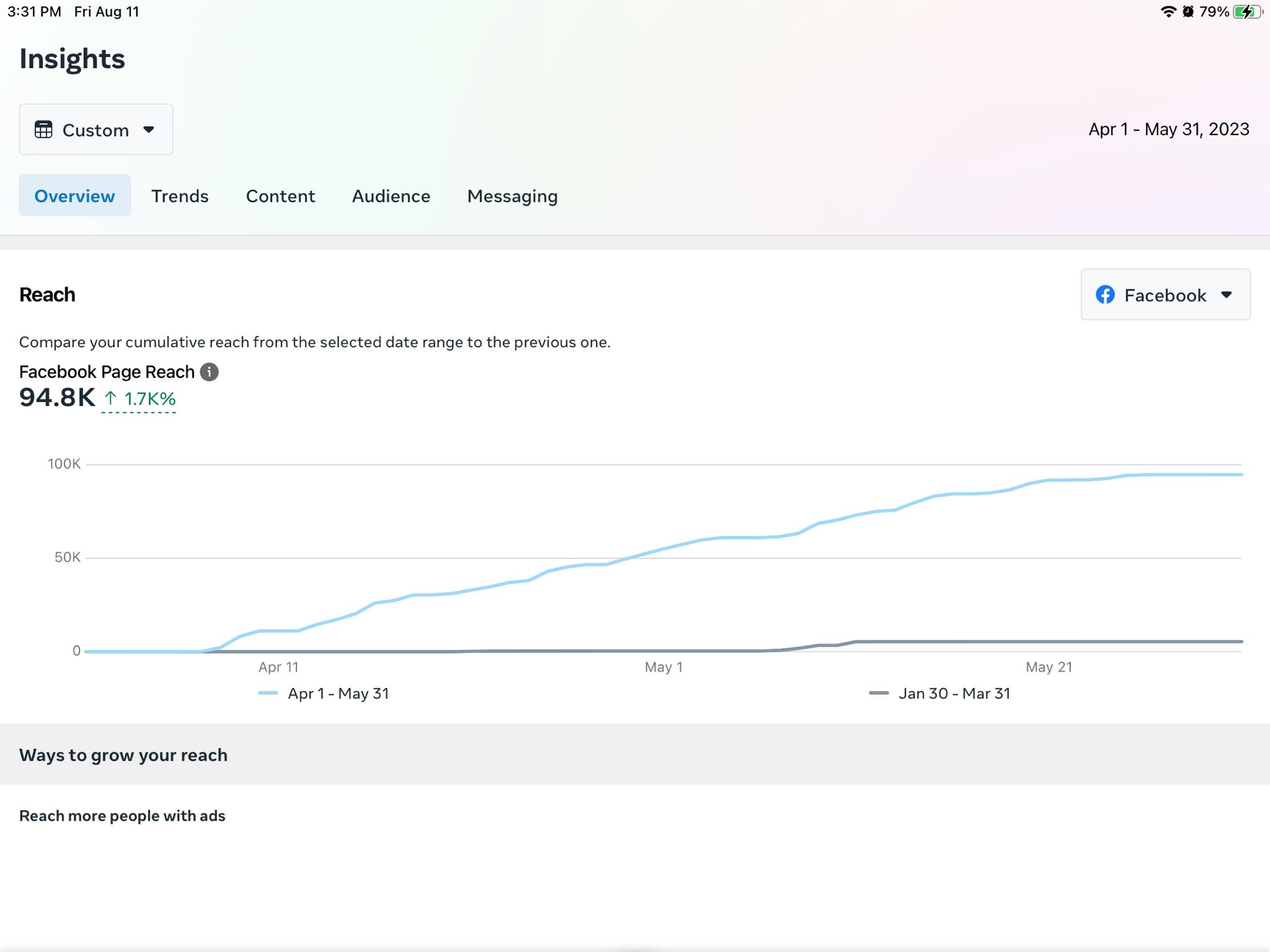
Task: Click the Facebook logo icon
Action: pos(1105,295)
